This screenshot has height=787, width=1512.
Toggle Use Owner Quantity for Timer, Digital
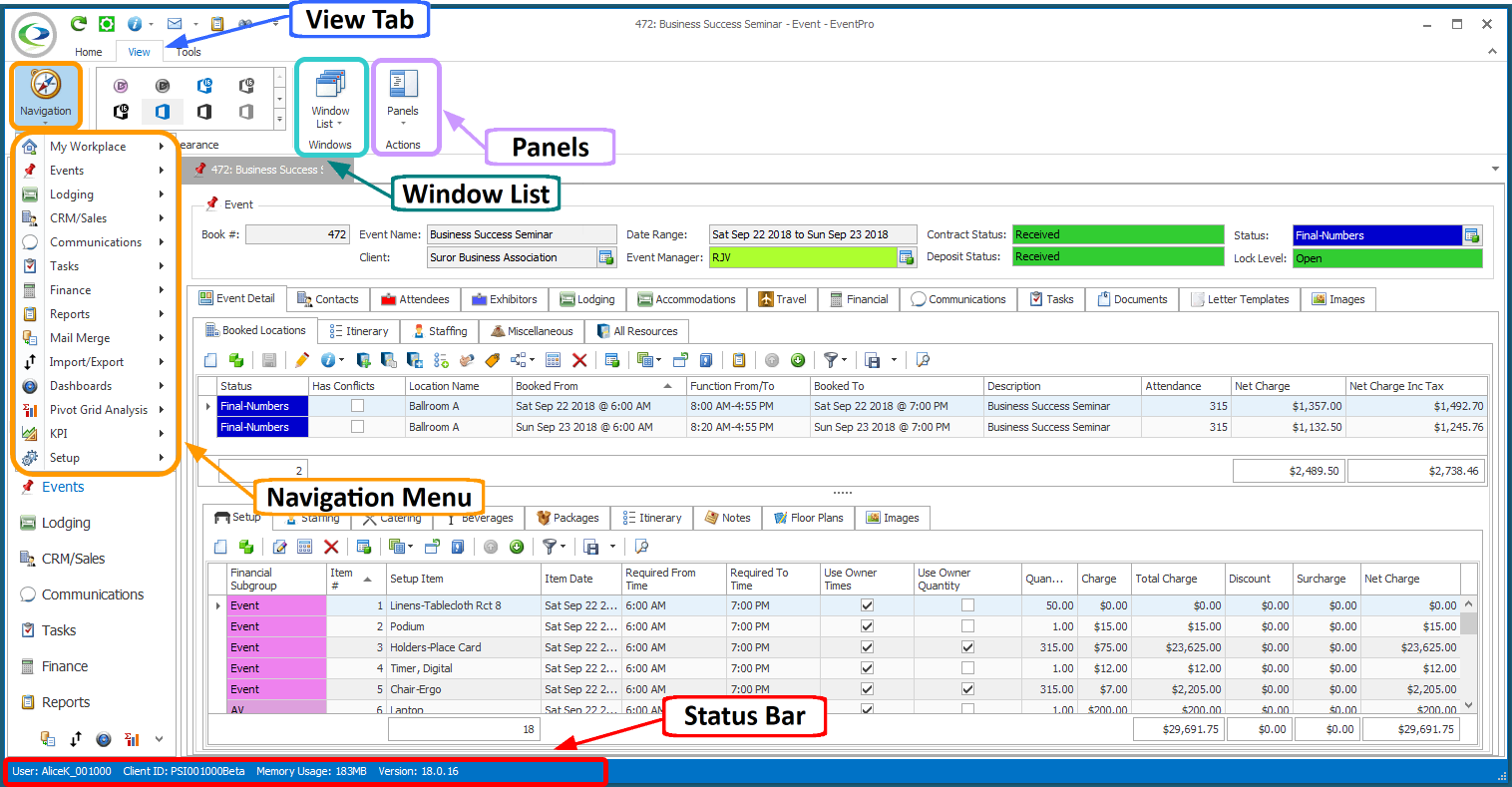pos(967,668)
